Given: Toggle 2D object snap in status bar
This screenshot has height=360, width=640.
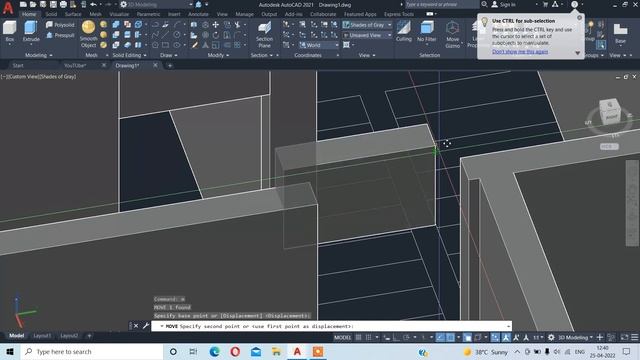Looking at the screenshot, I should pyautogui.click(x=450, y=337).
